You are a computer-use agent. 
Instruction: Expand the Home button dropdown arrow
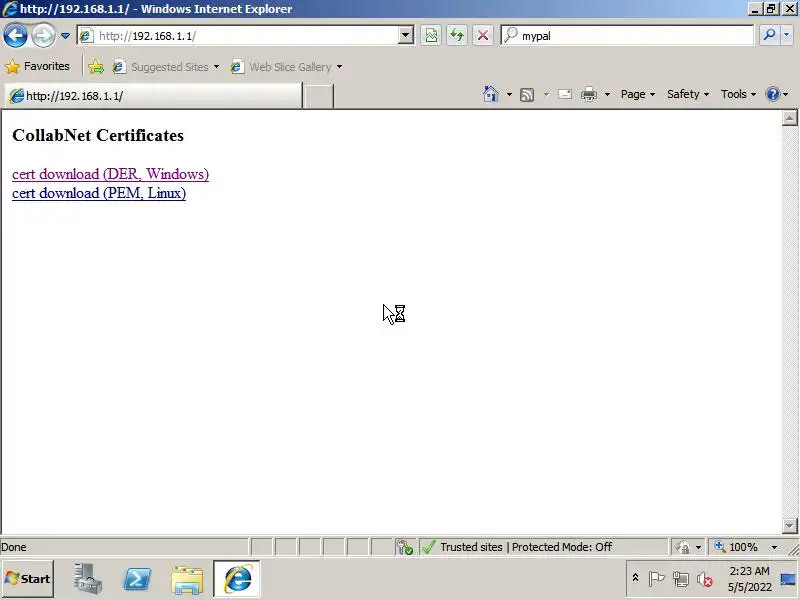coord(509,95)
